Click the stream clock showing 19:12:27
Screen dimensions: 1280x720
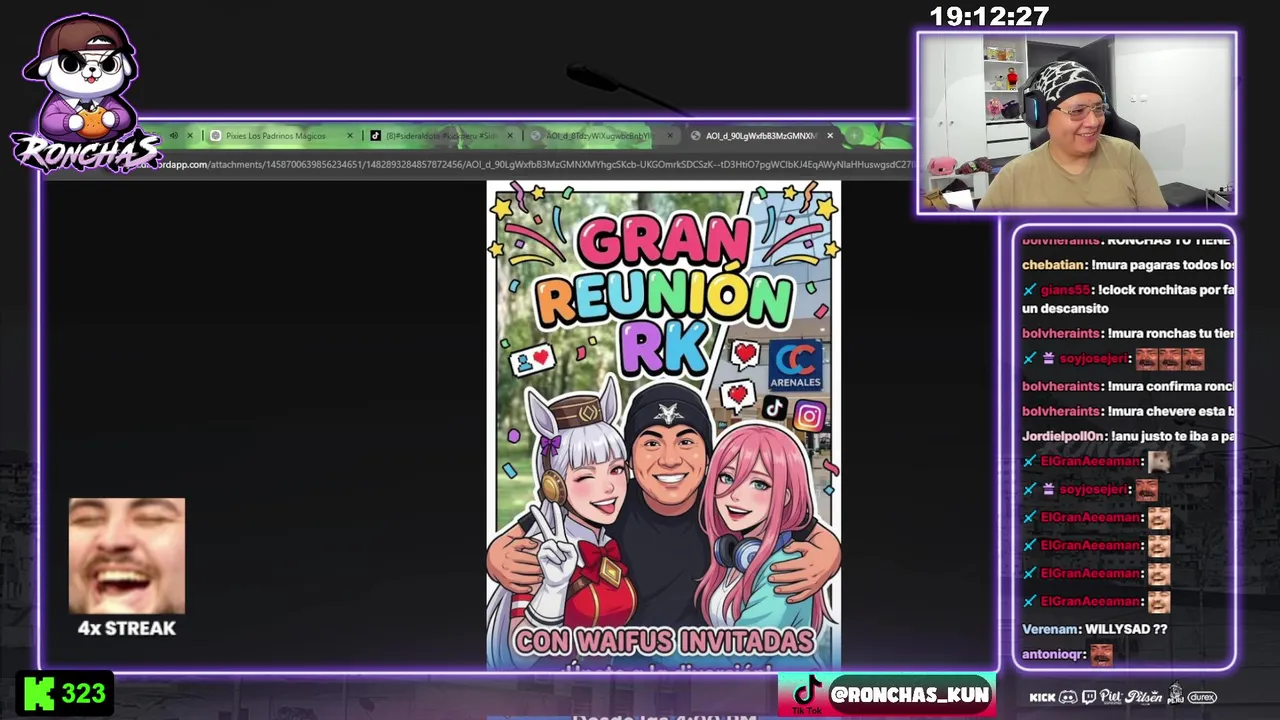[x=989, y=17]
